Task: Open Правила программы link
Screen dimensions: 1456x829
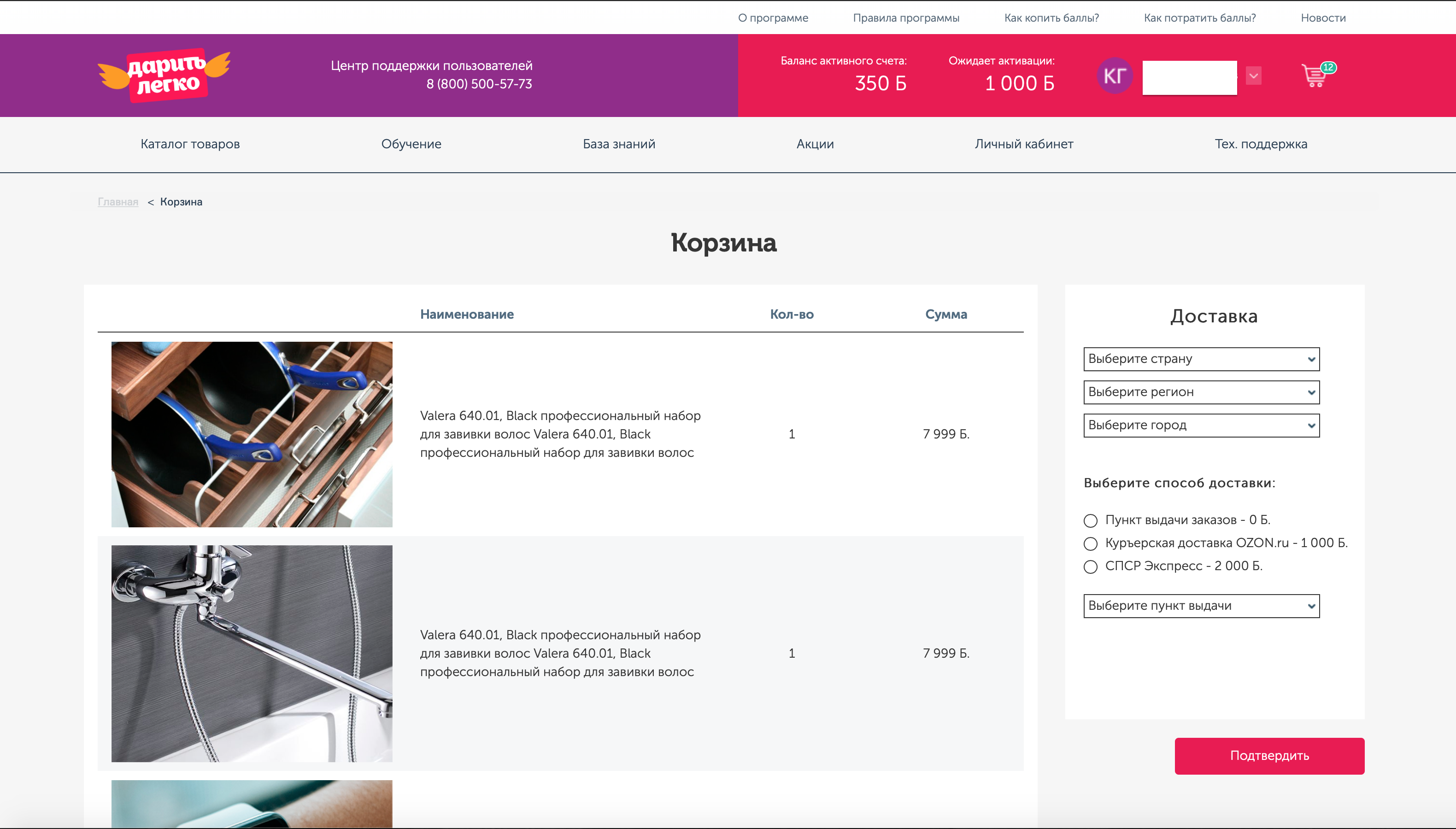Action: 906,18
